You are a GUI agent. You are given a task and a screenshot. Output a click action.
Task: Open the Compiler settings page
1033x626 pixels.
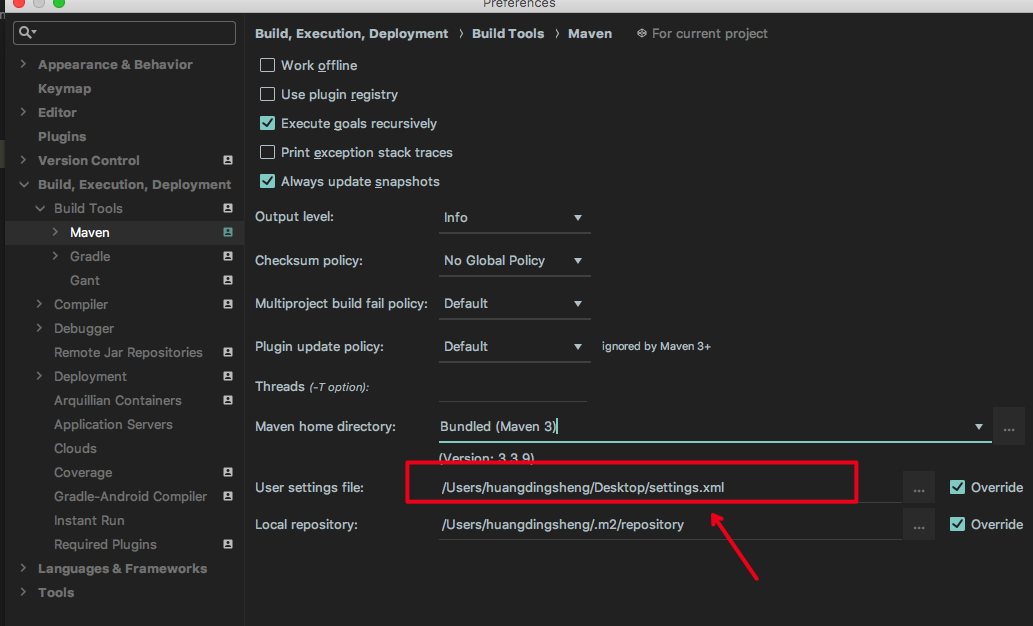[x=83, y=304]
